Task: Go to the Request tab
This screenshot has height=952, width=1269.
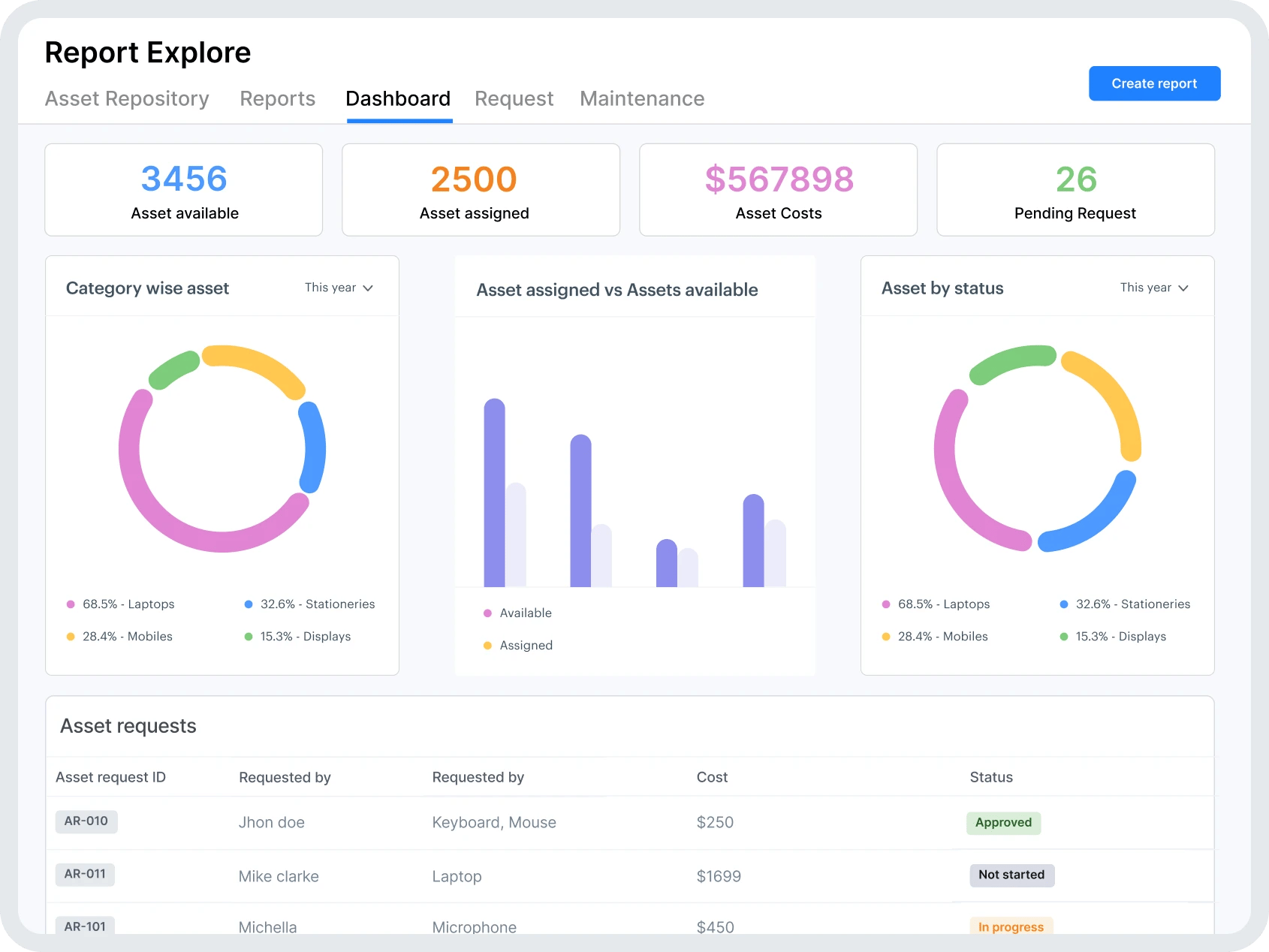Action: pos(514,99)
